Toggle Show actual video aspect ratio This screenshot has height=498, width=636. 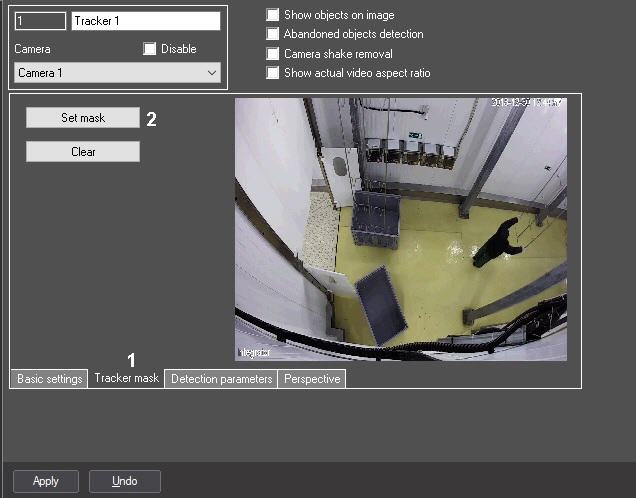tap(273, 73)
